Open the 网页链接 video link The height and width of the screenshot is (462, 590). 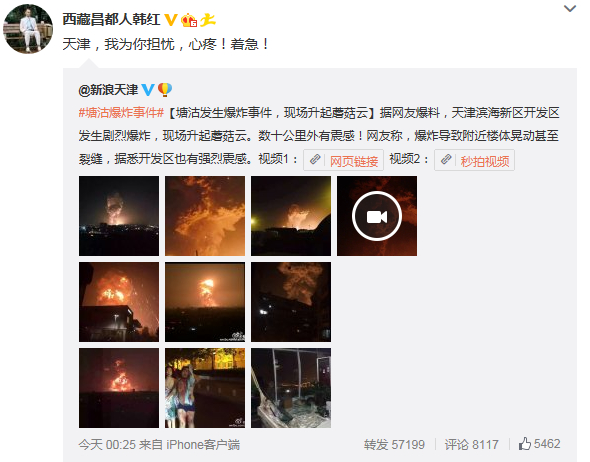coord(354,161)
